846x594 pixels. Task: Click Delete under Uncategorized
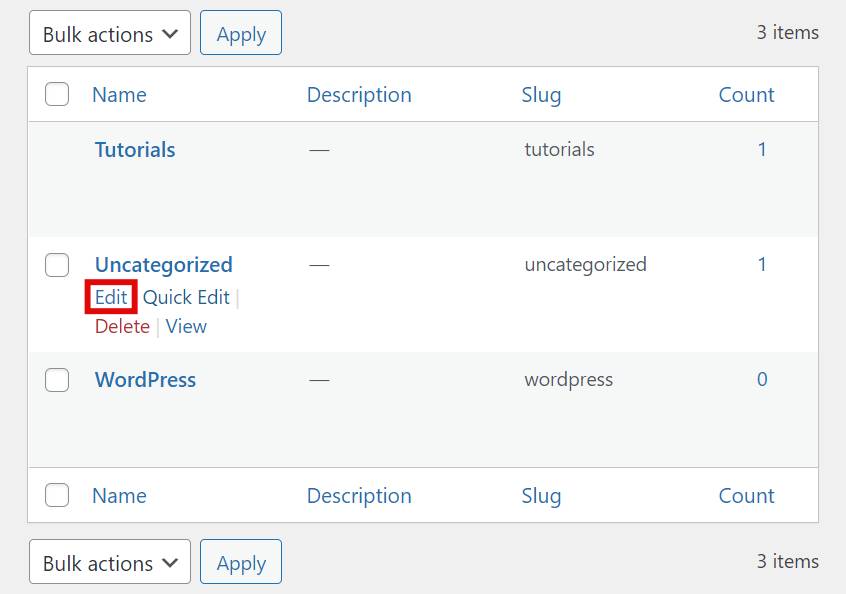[x=122, y=326]
